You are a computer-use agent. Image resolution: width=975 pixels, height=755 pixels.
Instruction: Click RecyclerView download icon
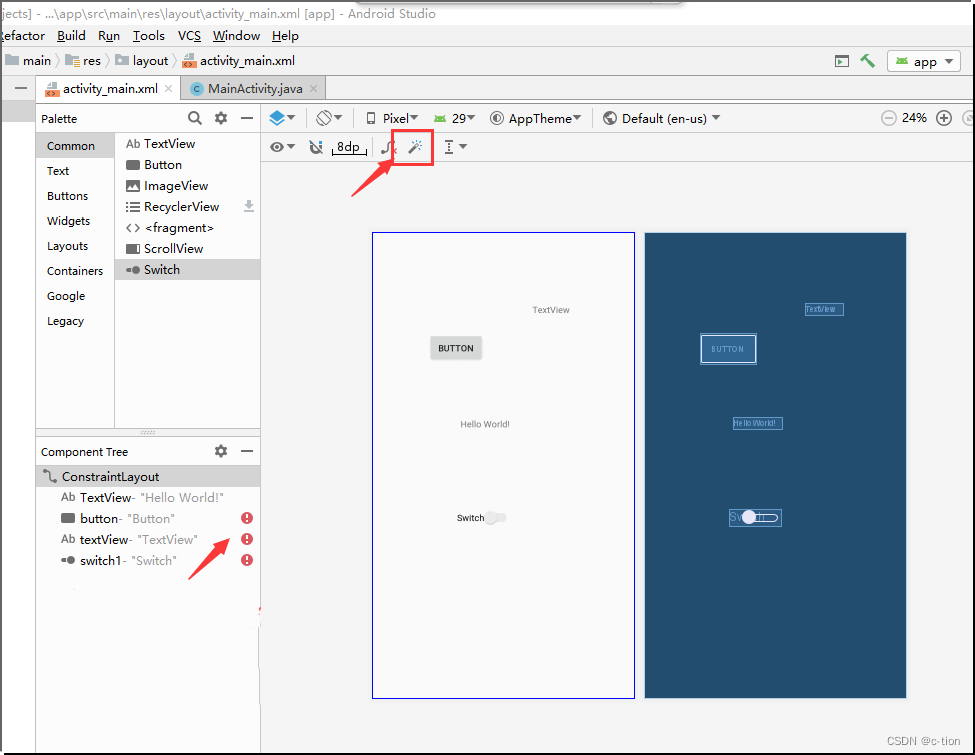(x=249, y=206)
